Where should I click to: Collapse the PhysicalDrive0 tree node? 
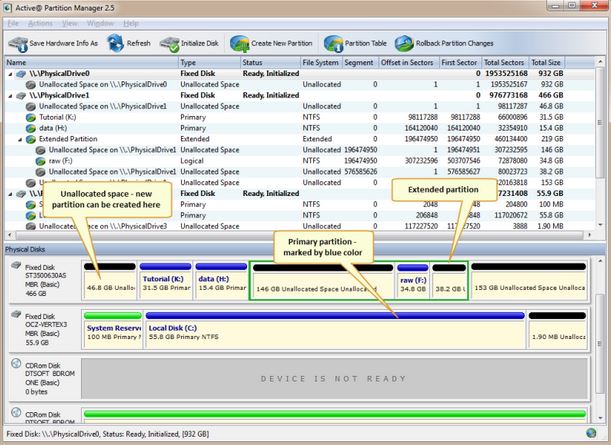point(11,74)
